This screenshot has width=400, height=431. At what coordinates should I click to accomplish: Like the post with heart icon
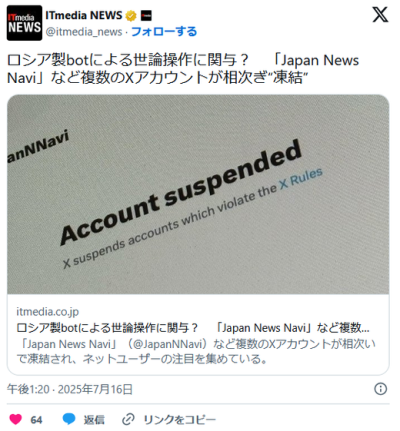15,419
